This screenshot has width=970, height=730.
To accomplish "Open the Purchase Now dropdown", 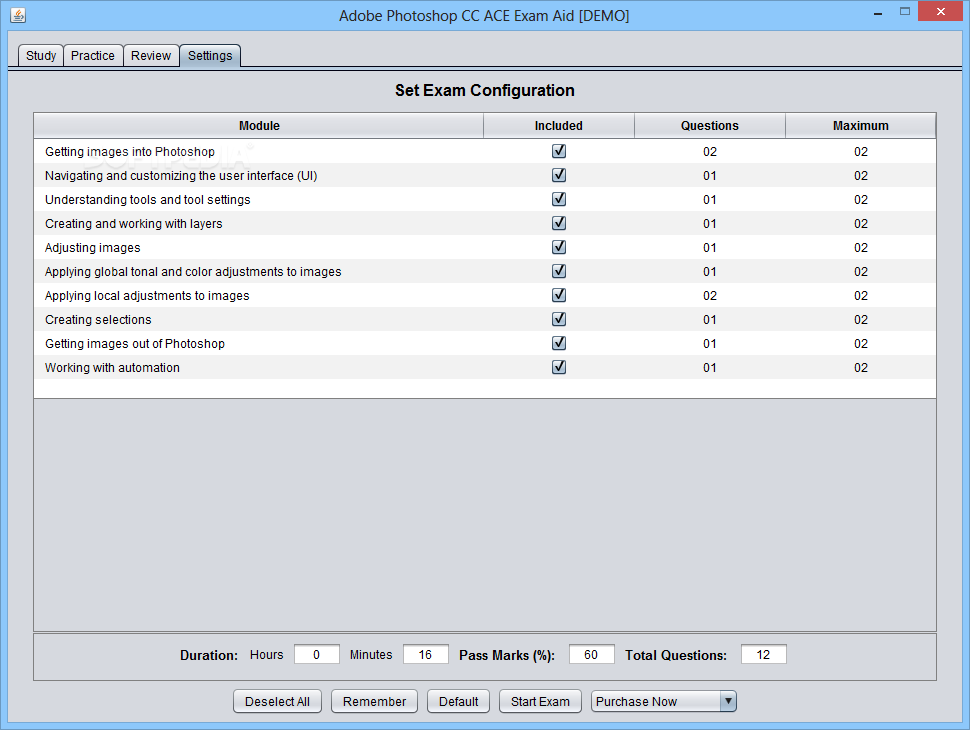I will pos(664,702).
